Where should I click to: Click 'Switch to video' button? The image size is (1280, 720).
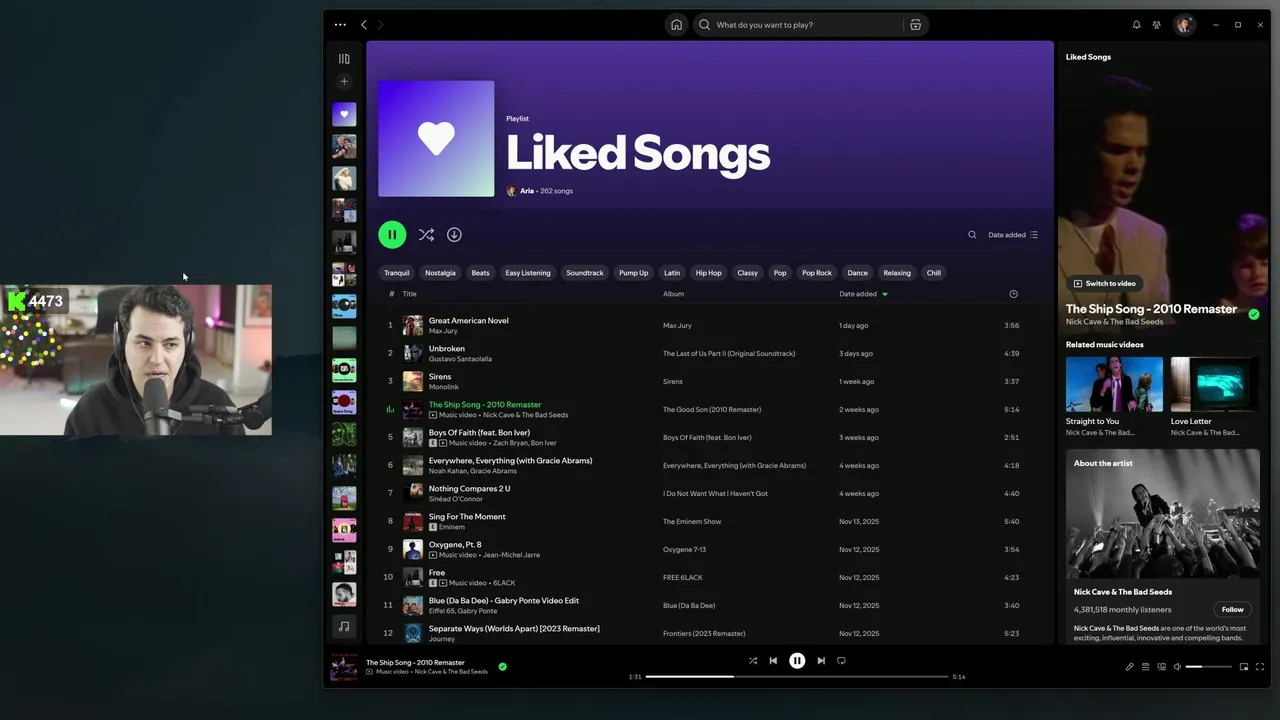[x=1104, y=283]
